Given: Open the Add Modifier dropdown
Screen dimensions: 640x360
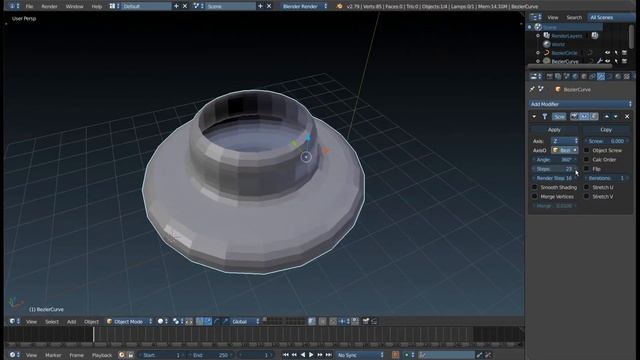Looking at the screenshot, I should pyautogui.click(x=580, y=104).
